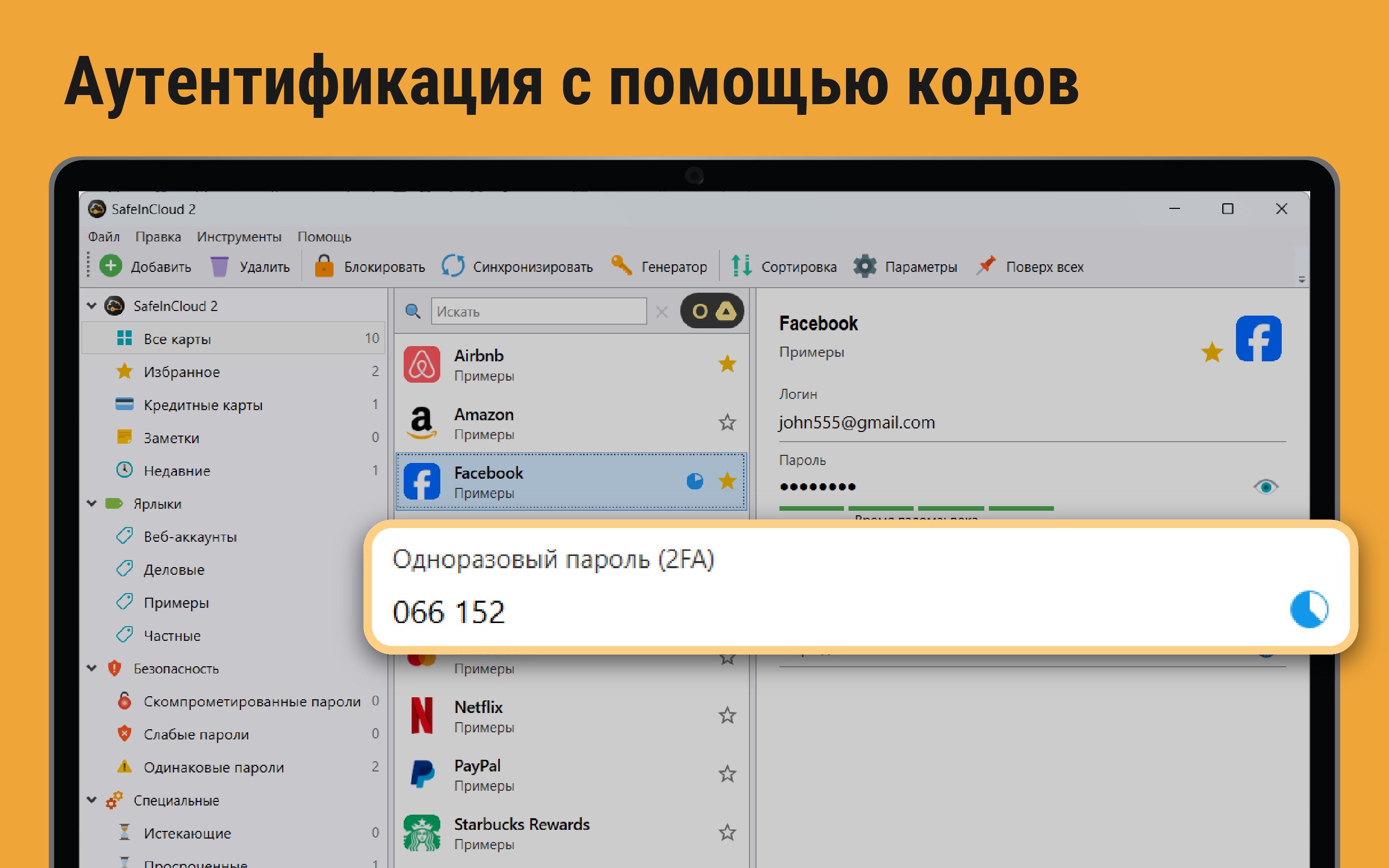
Task: Click the Netflix card logo icon
Action: [x=421, y=716]
